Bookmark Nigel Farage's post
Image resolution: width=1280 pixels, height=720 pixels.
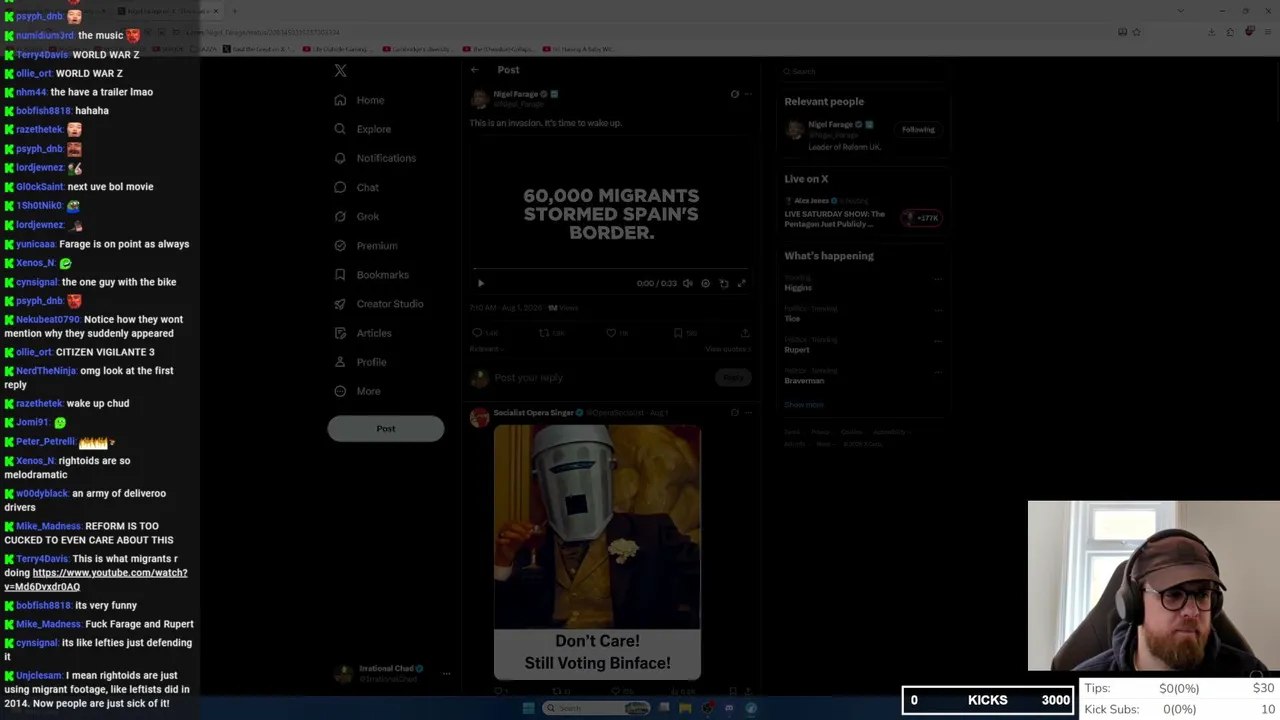[678, 333]
